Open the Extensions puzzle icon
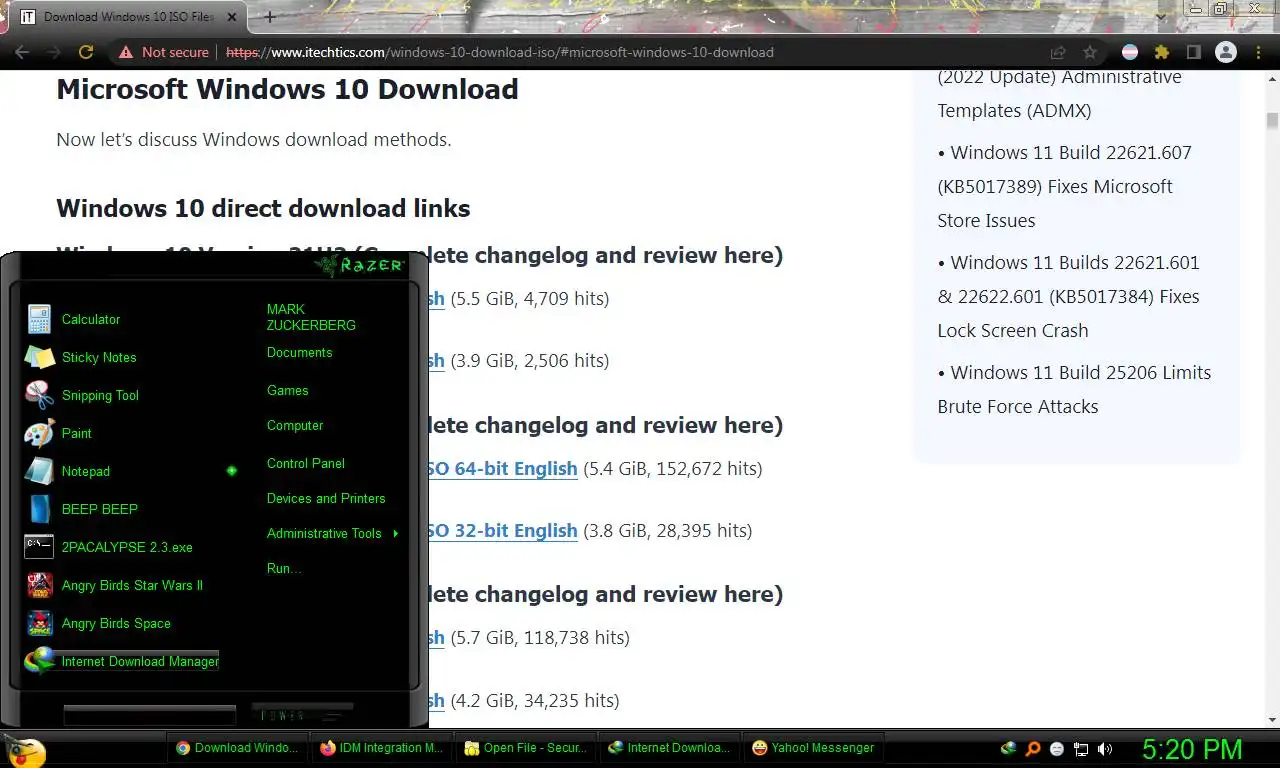This screenshot has width=1280, height=768. coord(1161,52)
